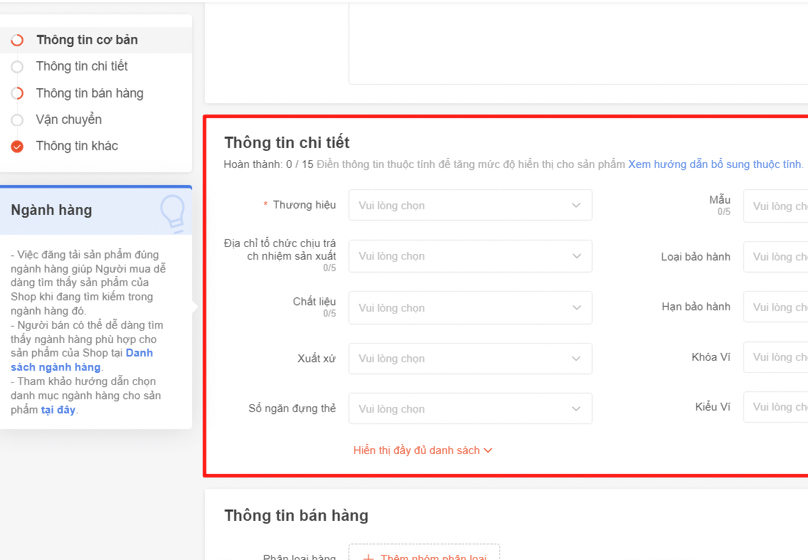The height and width of the screenshot is (560, 808).
Task: Click the chevron arrow in Chất liệu field
Action: pyautogui.click(x=576, y=308)
